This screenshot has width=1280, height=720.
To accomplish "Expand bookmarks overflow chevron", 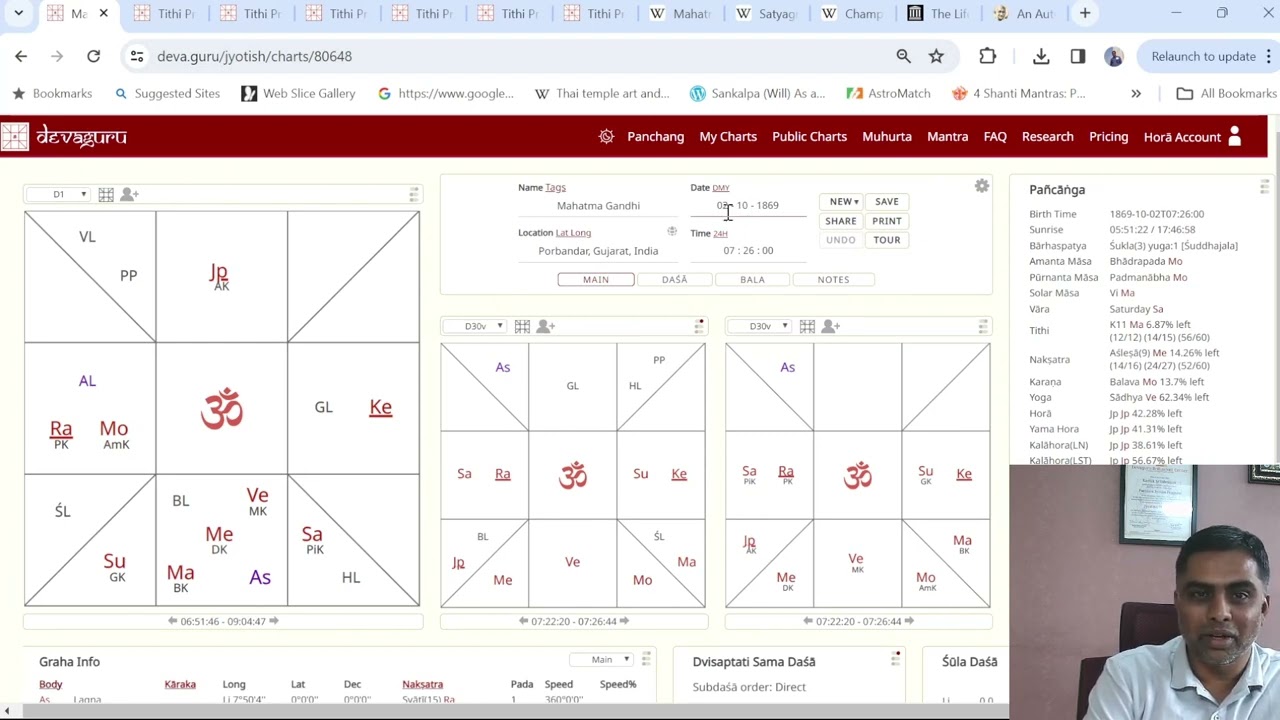I will (1136, 93).
